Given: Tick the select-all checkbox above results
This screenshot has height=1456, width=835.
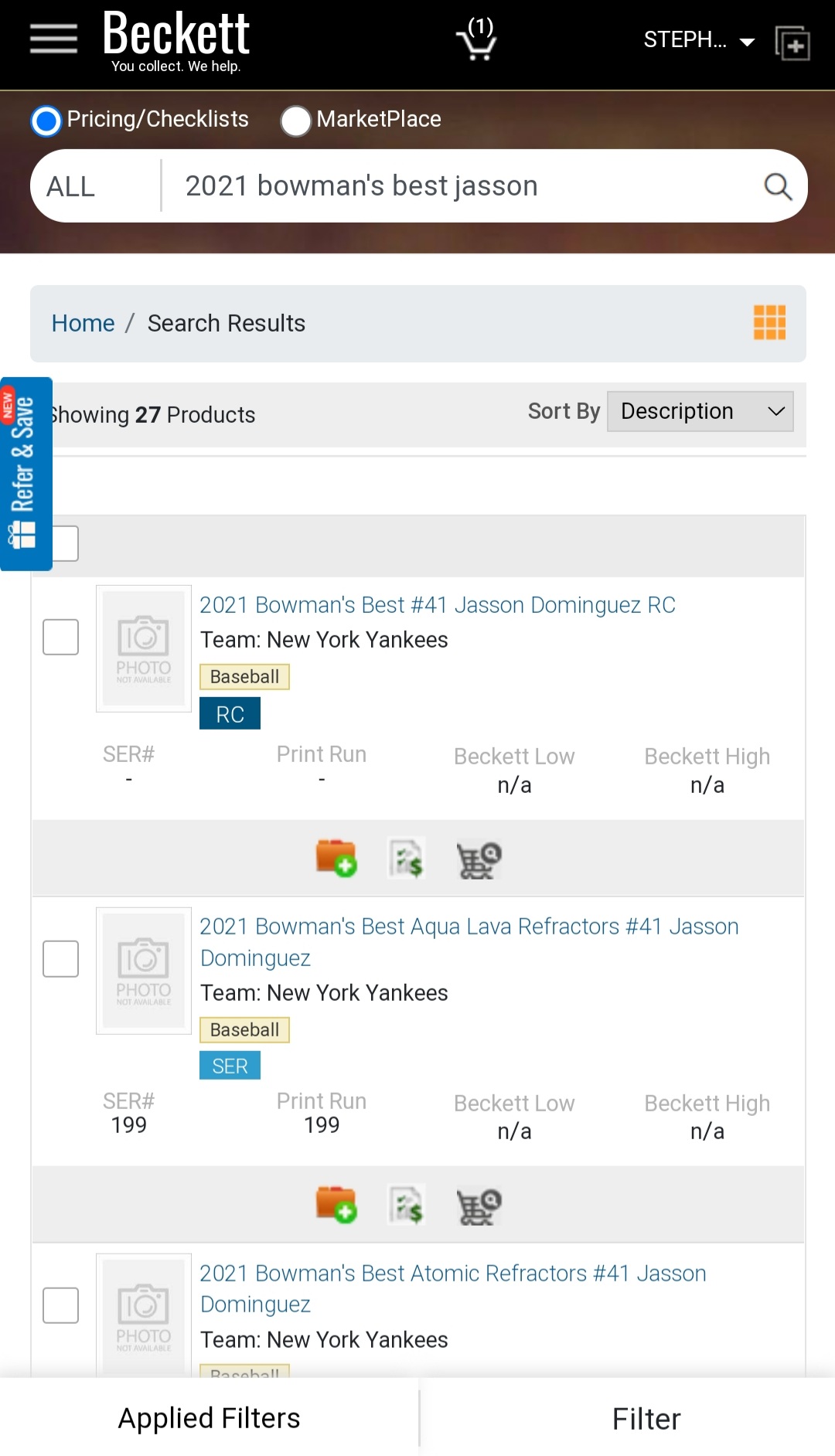Looking at the screenshot, I should tap(65, 543).
